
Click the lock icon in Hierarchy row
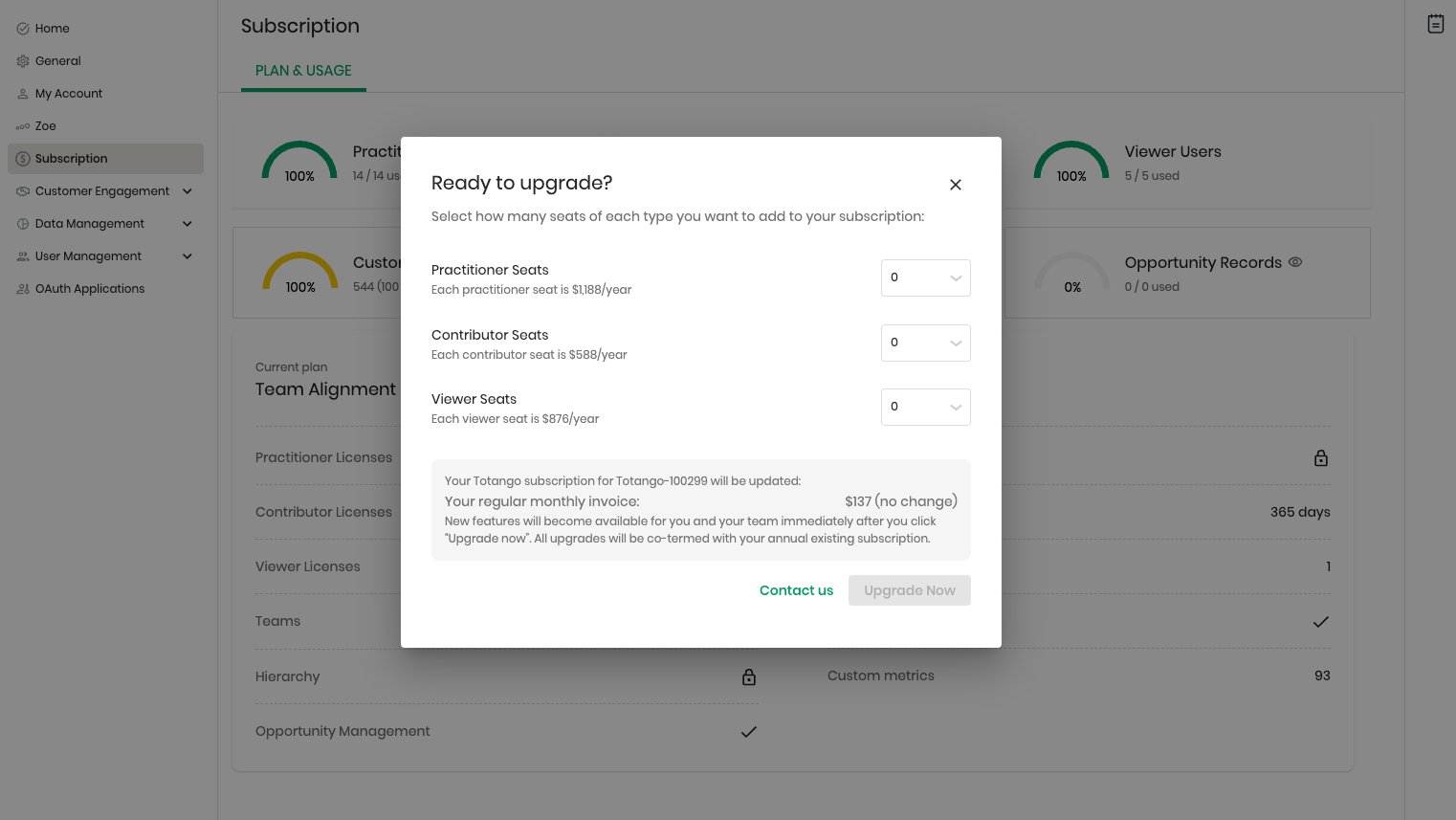click(x=749, y=676)
